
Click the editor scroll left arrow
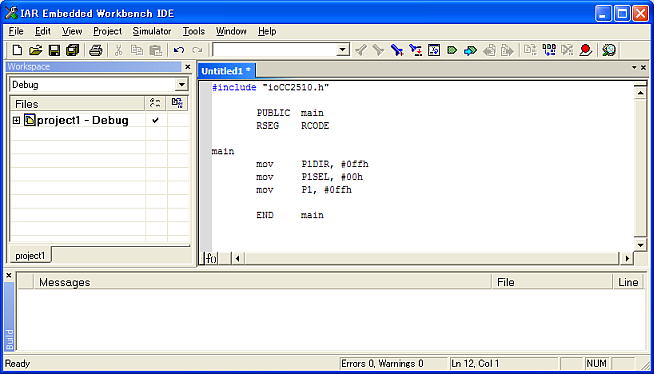(237, 259)
